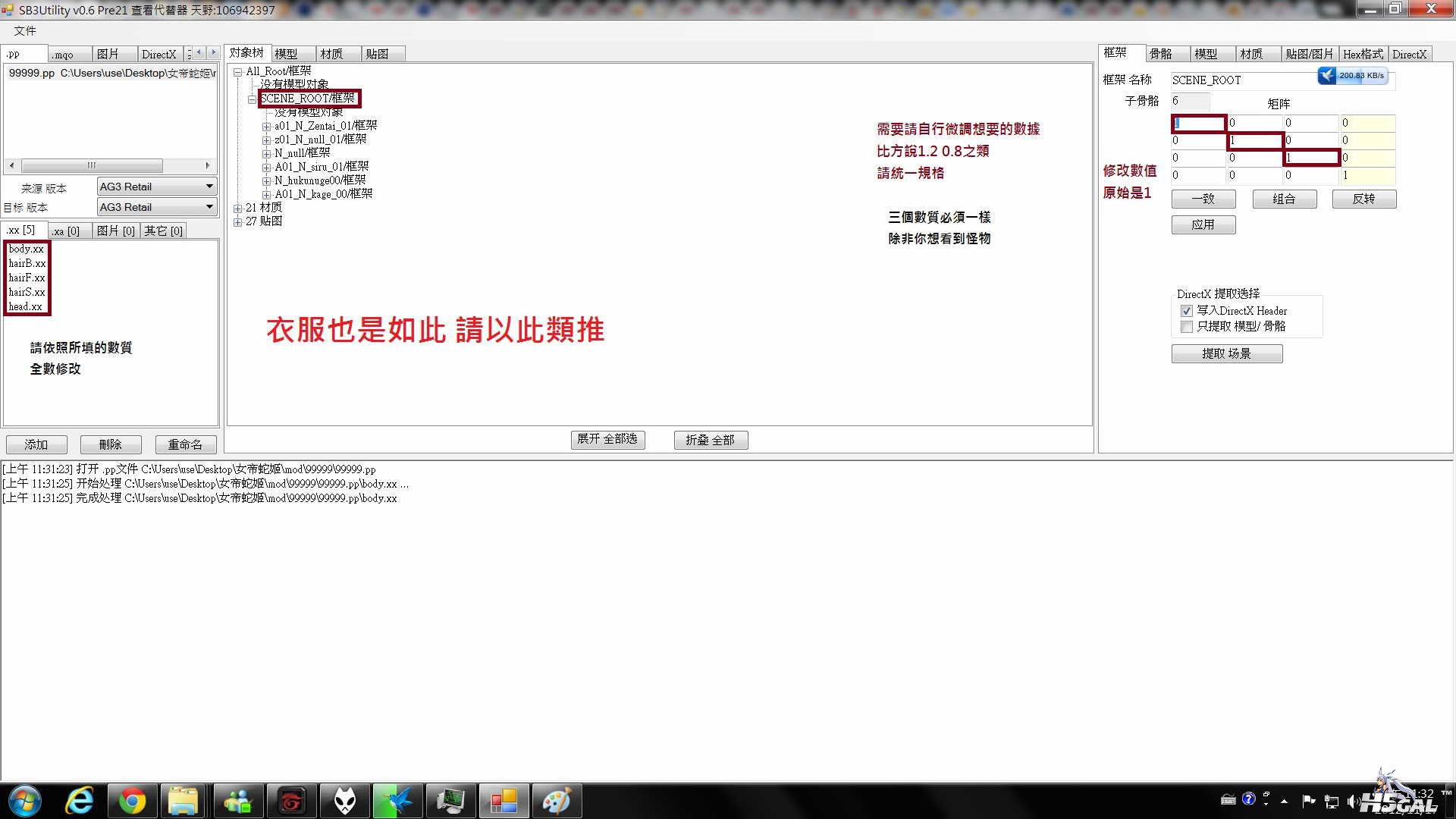Open the 文件 menu
The image size is (1456, 819).
[x=24, y=30]
